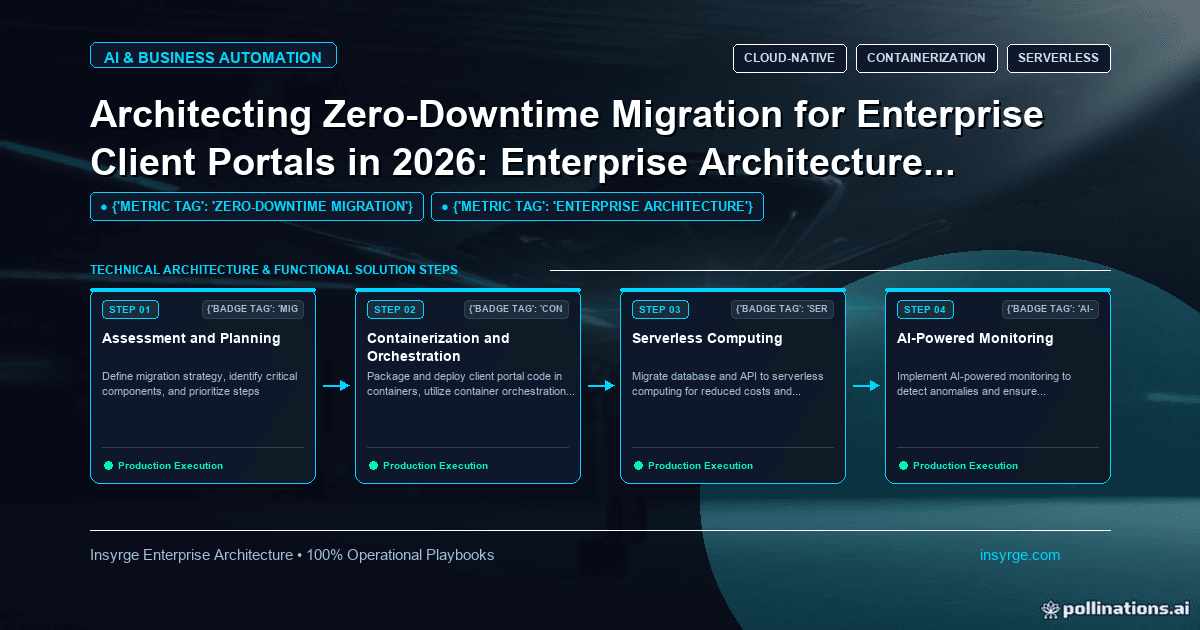Viewport: 1200px width, 630px height.
Task: Click Production Execution label under AI-Powered Monitoring
Action: point(965,465)
